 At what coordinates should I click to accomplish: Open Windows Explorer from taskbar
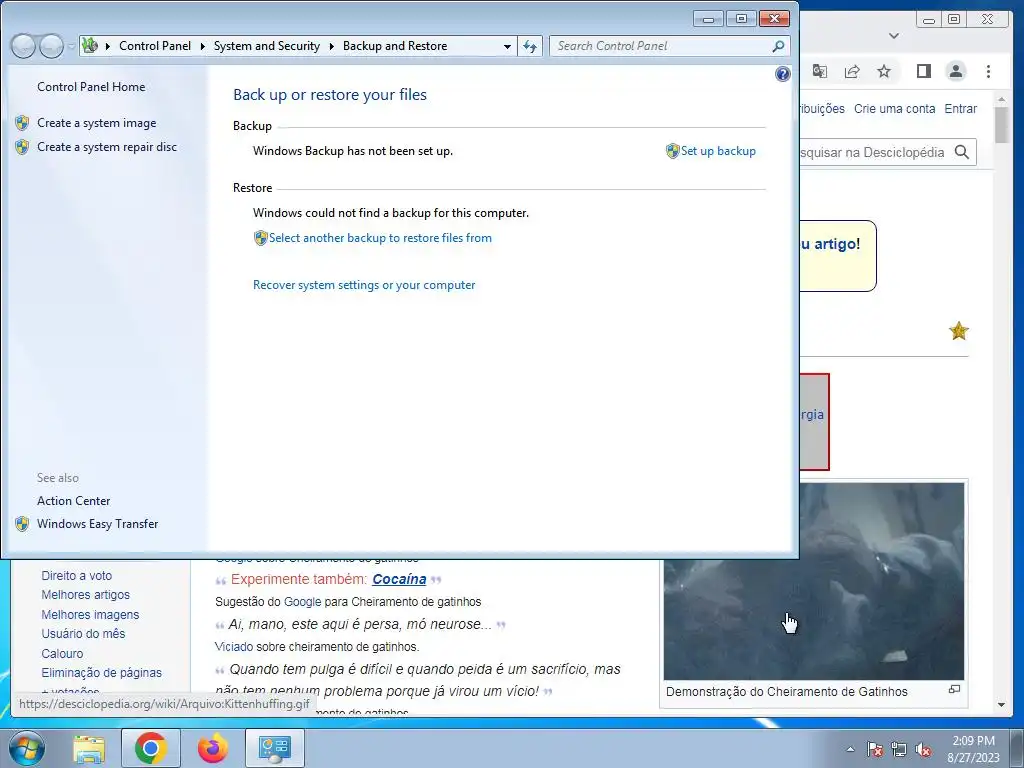(89, 748)
